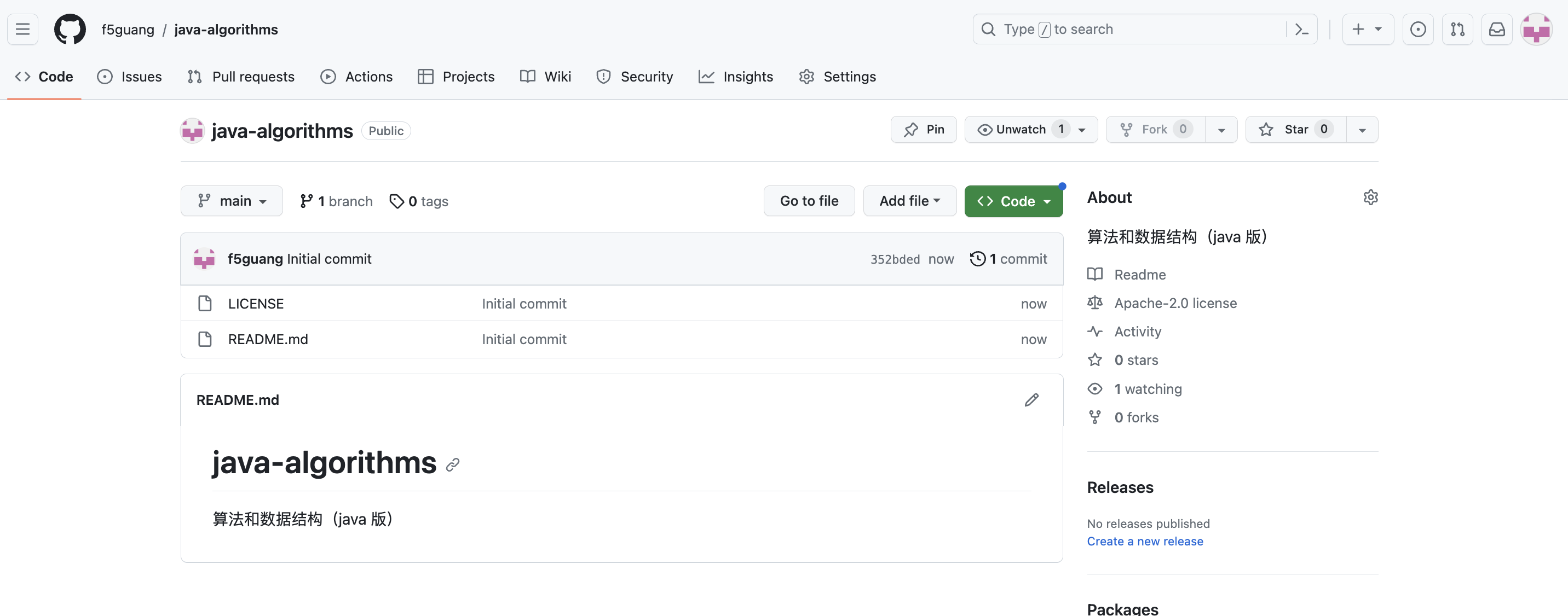Open commit hash 352bded
The image size is (1568, 616).
coord(895,259)
